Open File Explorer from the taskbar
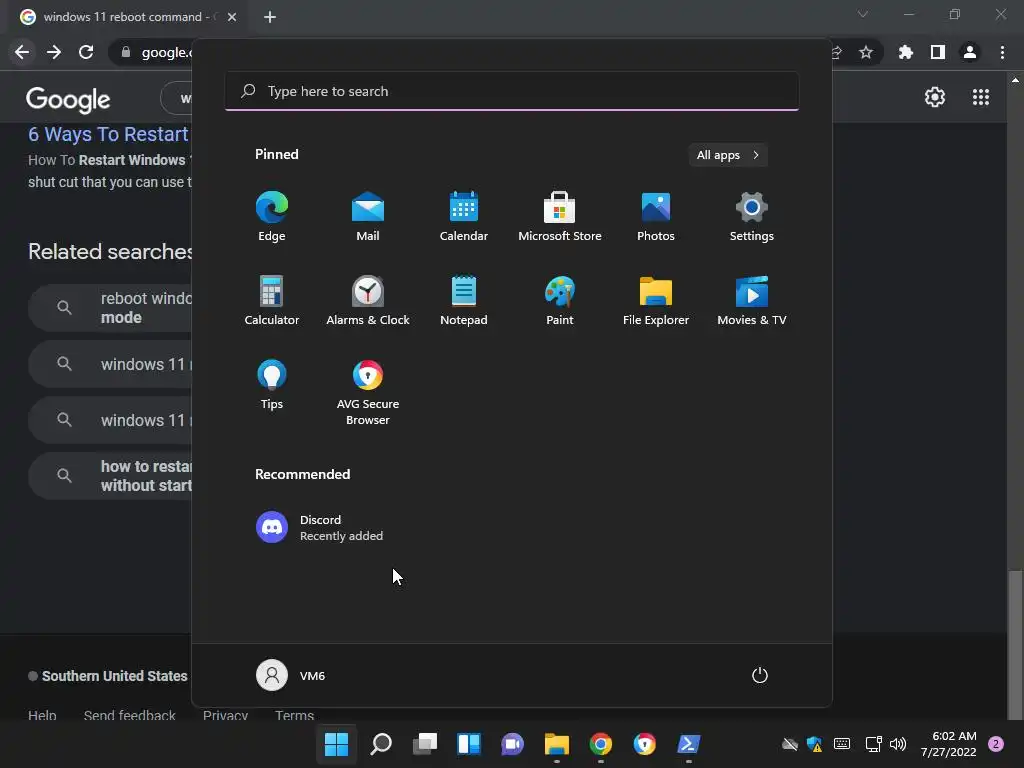 556,744
